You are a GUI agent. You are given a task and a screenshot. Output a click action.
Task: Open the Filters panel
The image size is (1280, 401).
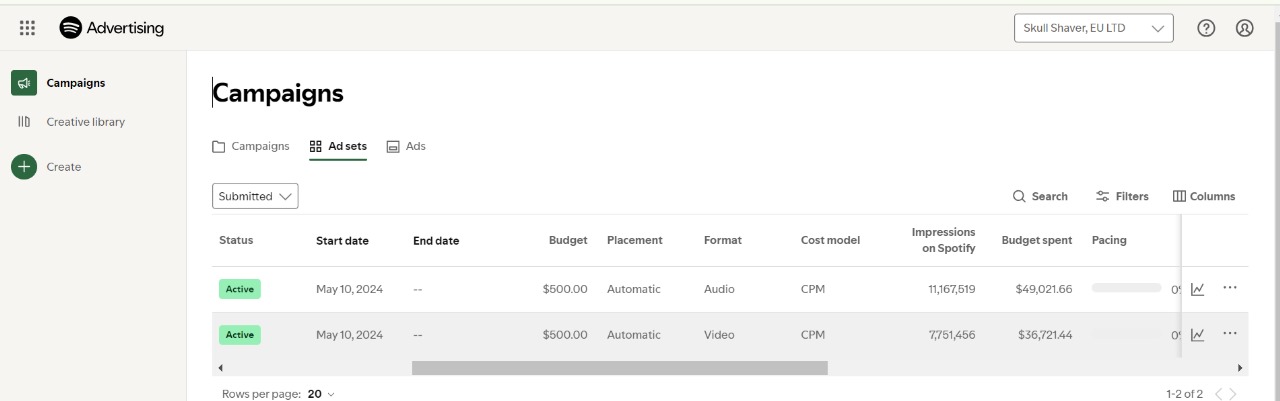[x=1122, y=196]
